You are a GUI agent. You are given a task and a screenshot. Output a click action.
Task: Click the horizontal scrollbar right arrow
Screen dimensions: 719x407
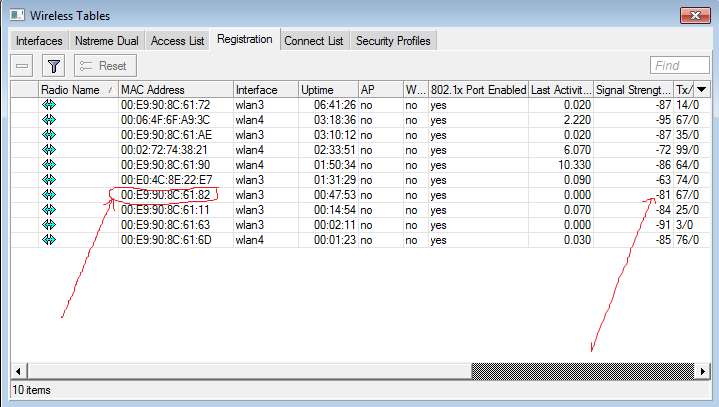[702, 371]
